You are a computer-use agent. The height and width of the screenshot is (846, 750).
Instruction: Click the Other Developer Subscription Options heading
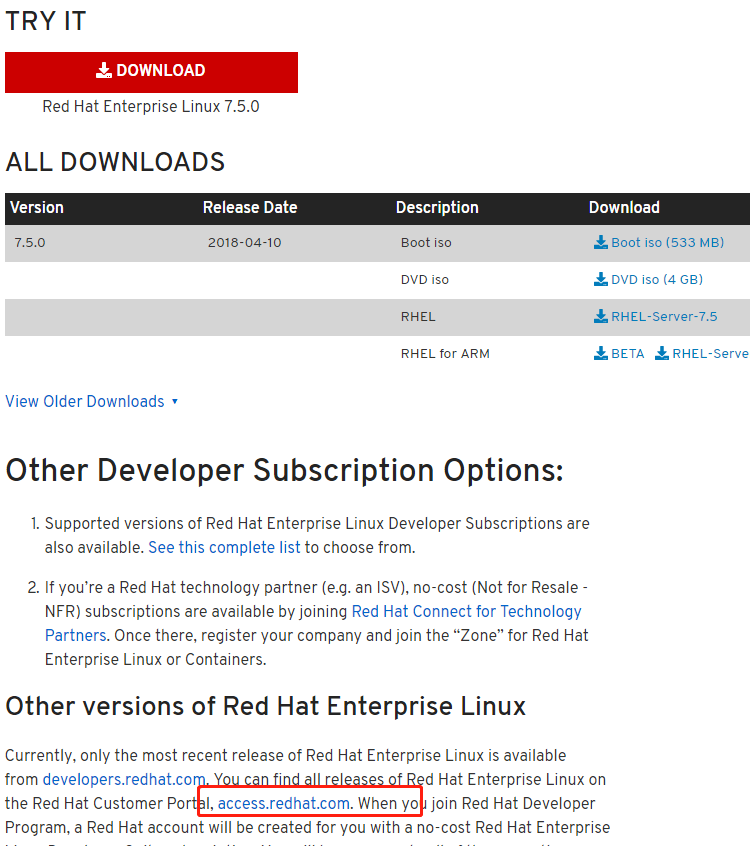click(284, 470)
